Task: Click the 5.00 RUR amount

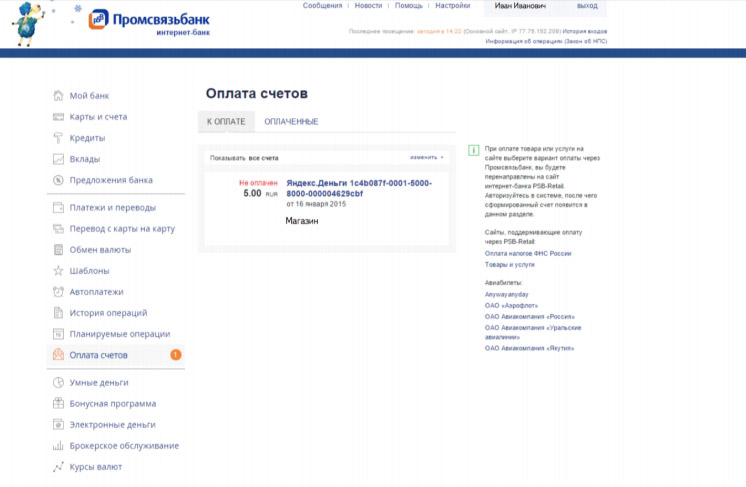Action: 260,194
